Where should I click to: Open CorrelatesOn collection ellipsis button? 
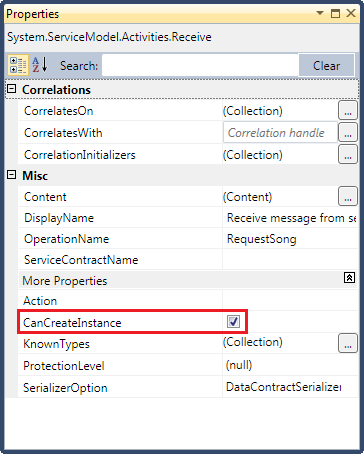point(348,110)
